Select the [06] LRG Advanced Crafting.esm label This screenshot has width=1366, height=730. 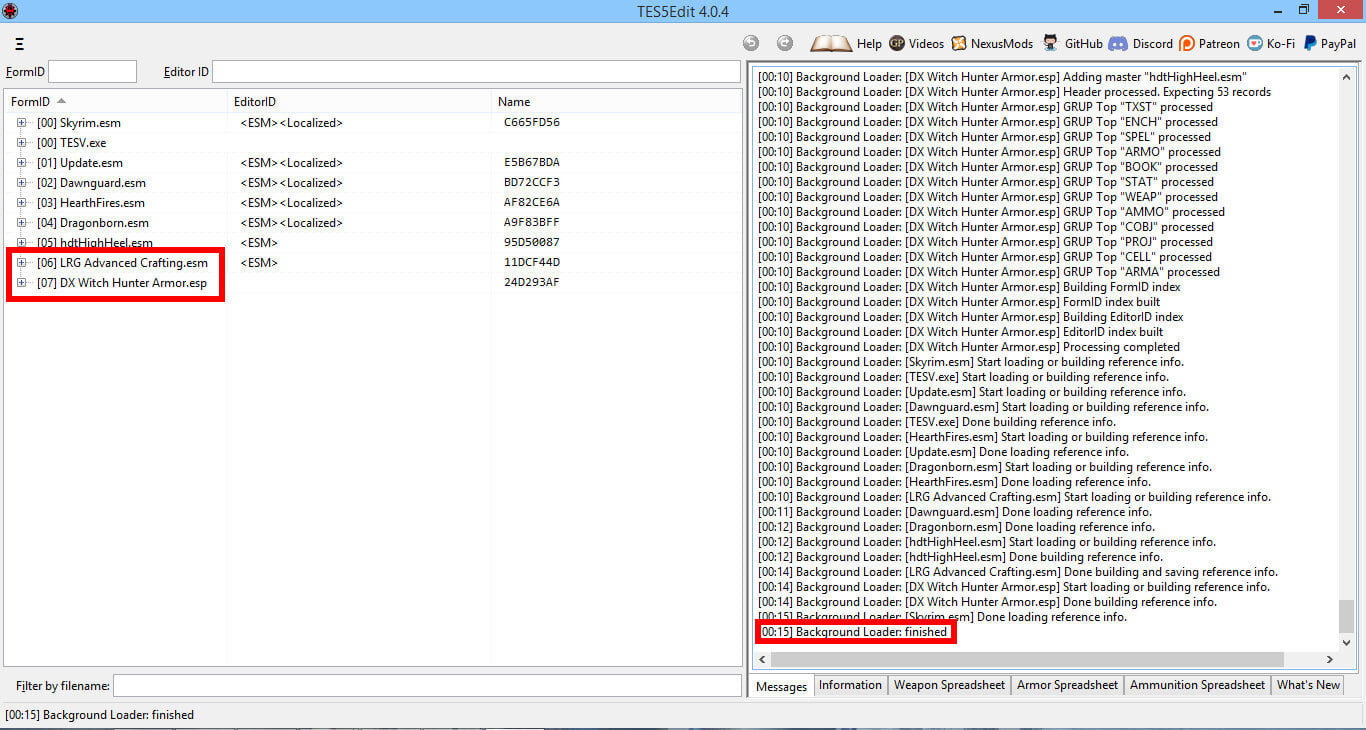(122, 263)
